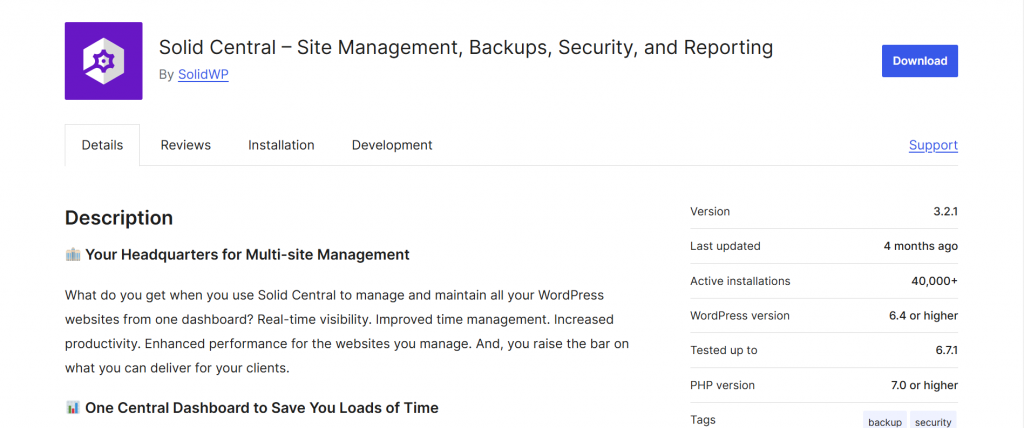
Task: Click the building emoji before Your Headquarters
Action: (72, 254)
